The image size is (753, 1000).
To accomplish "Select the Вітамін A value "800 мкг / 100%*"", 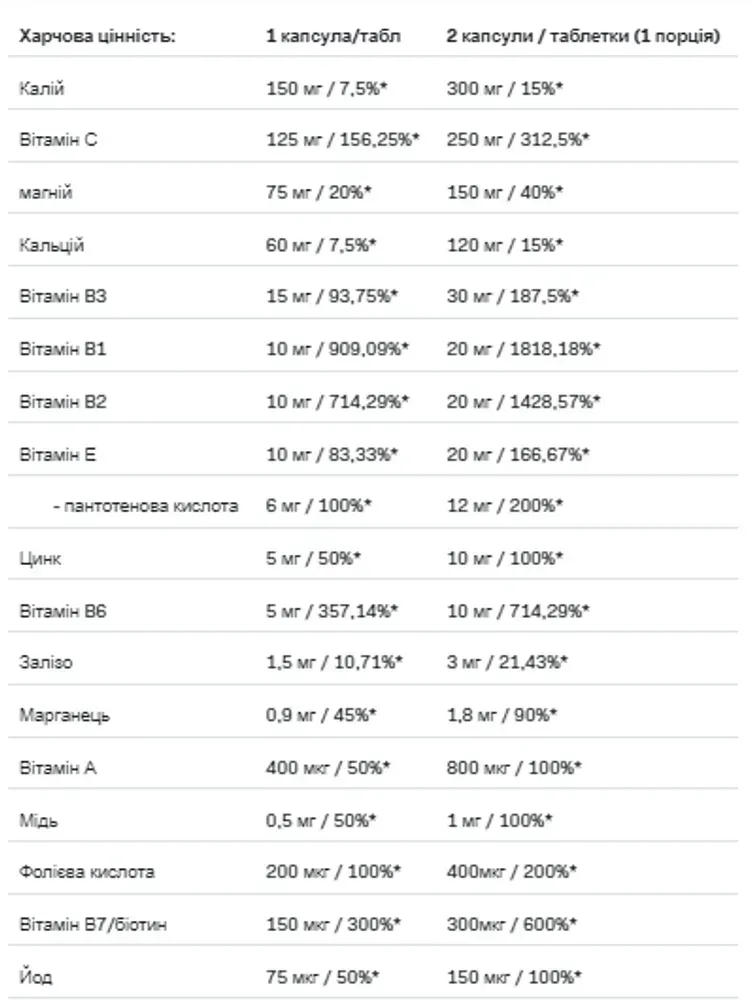I will pyautogui.click(x=514, y=767).
